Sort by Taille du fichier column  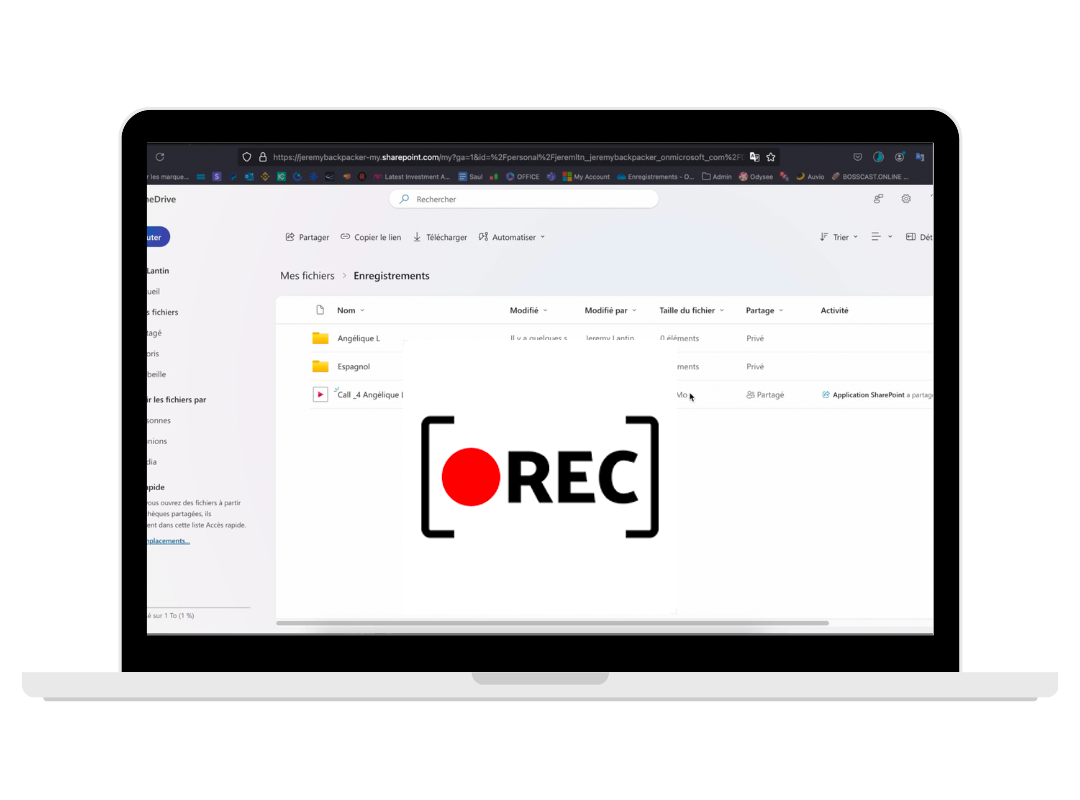pyautogui.click(x=691, y=310)
